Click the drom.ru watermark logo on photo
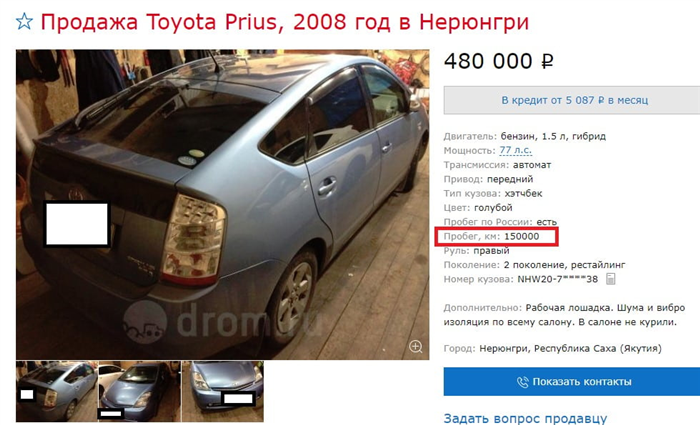This screenshot has height=425, width=700. click(x=222, y=321)
